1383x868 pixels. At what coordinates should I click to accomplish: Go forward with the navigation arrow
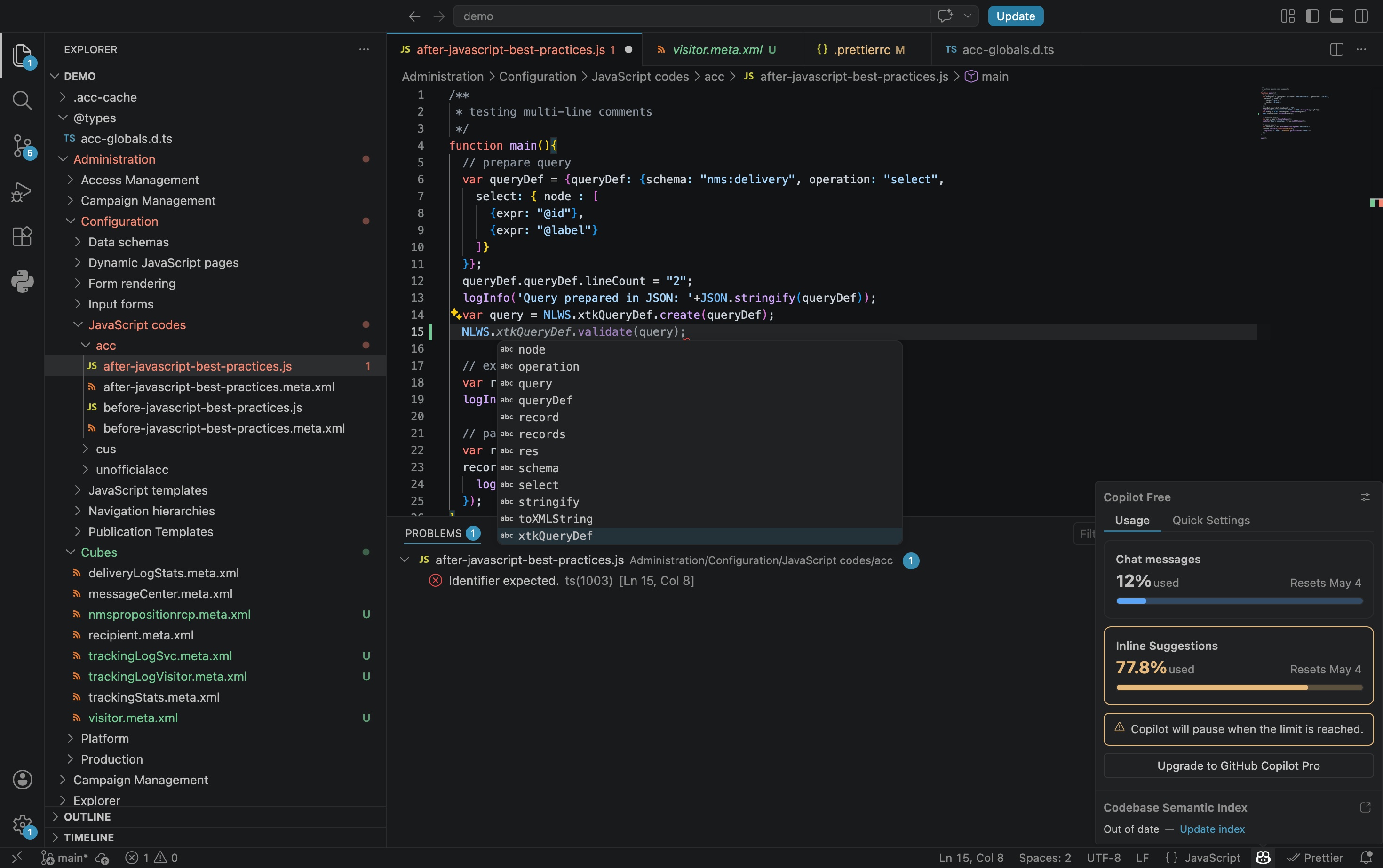[x=439, y=16]
